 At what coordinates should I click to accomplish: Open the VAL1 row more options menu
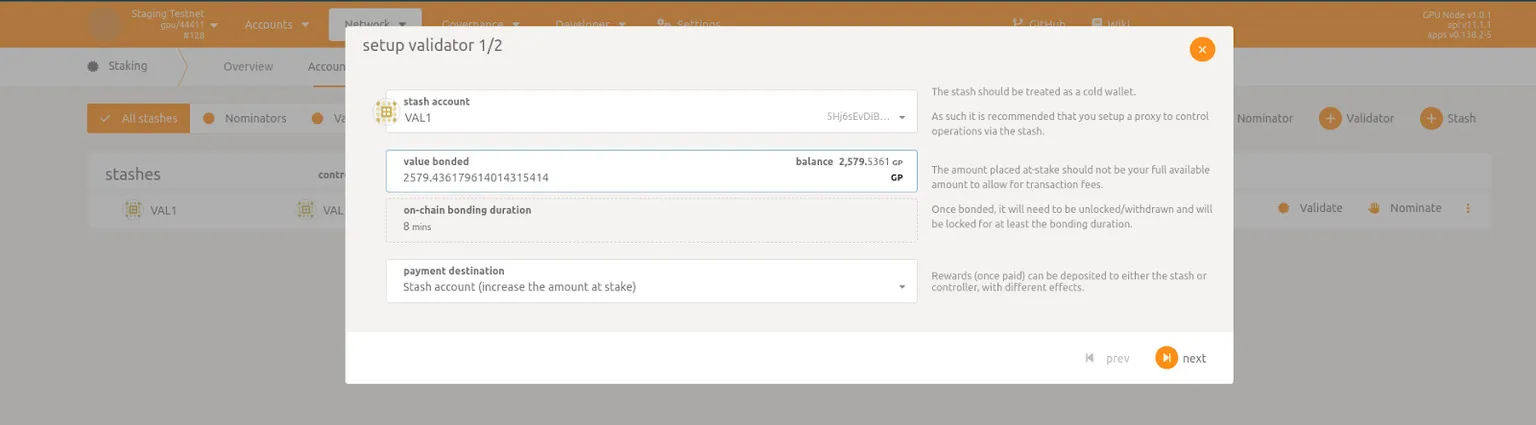1468,208
